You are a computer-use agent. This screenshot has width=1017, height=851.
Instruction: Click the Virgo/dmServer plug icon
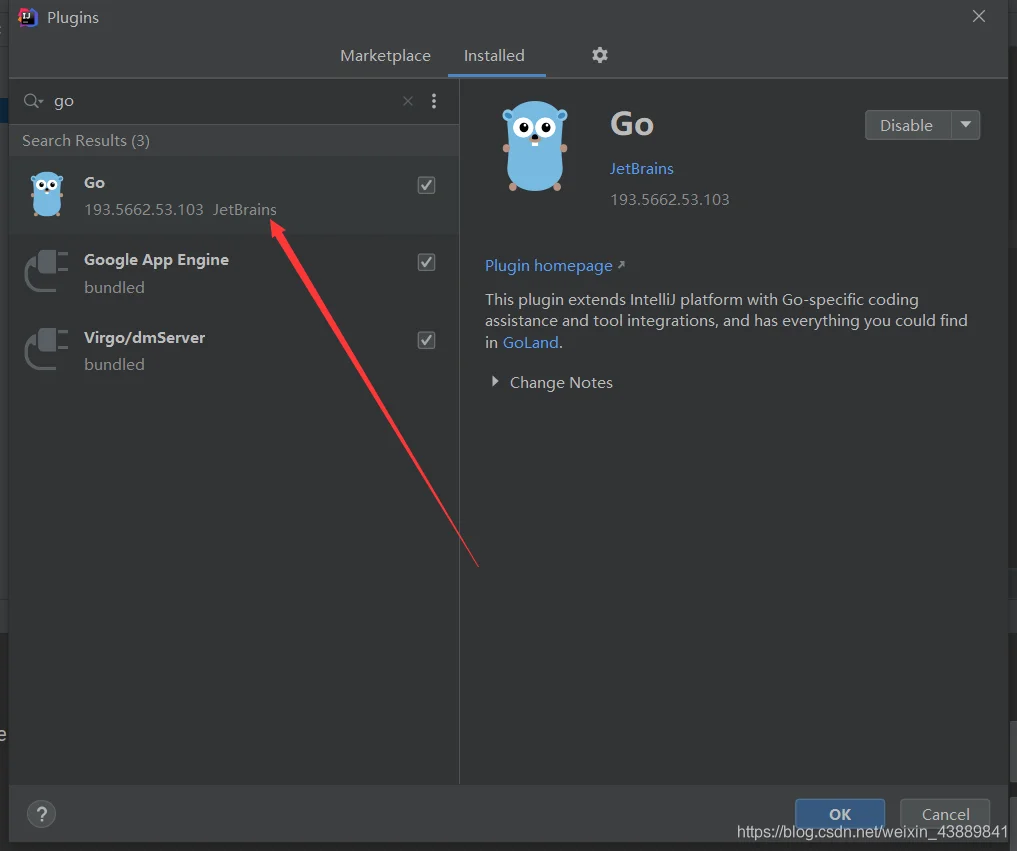click(x=46, y=350)
